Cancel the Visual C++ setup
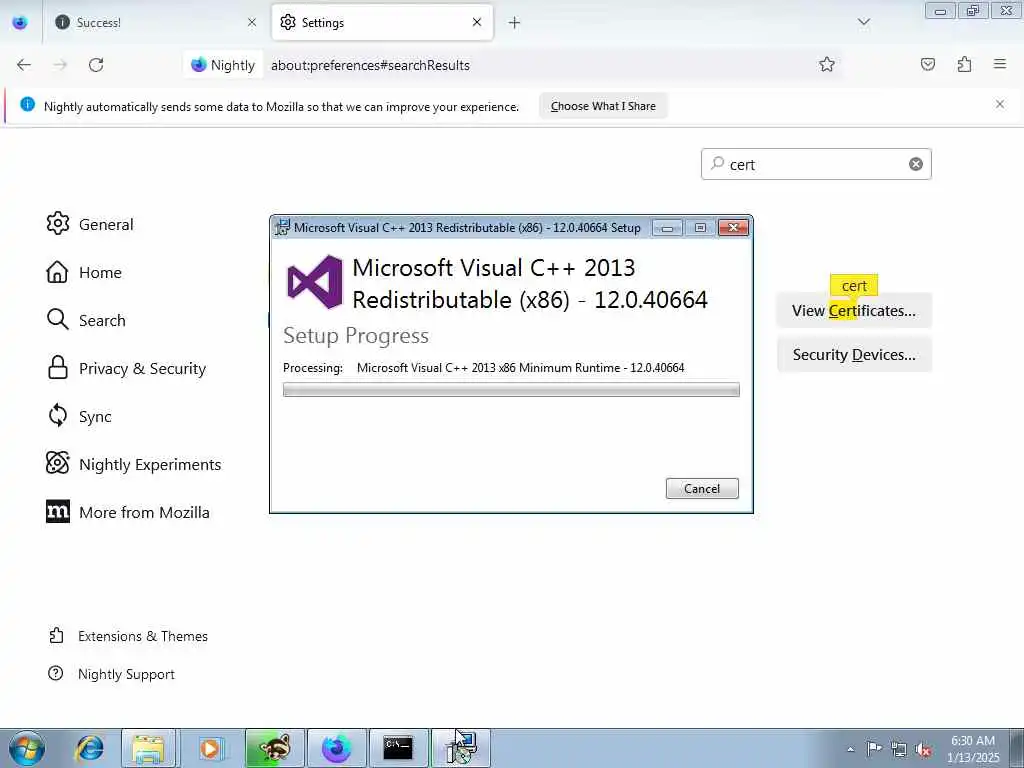The image size is (1024, 768). (702, 488)
